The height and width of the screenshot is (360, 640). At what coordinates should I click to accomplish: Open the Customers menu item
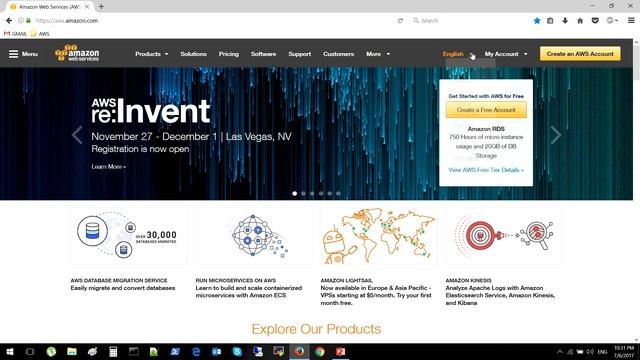click(x=338, y=54)
